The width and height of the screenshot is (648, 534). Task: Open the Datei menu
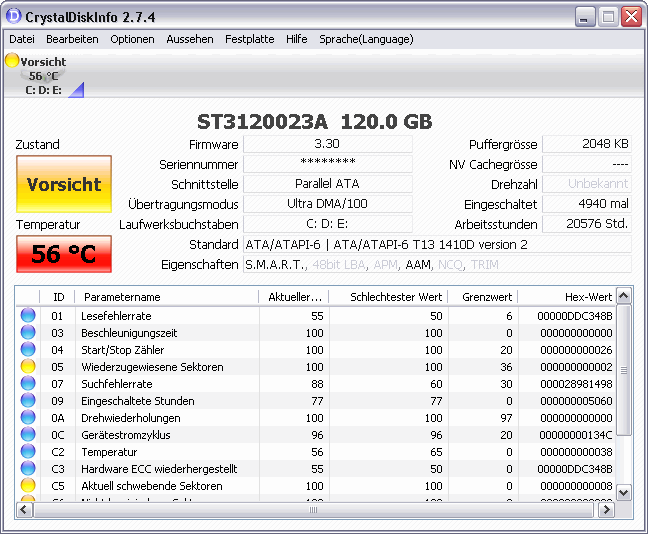coord(21,39)
